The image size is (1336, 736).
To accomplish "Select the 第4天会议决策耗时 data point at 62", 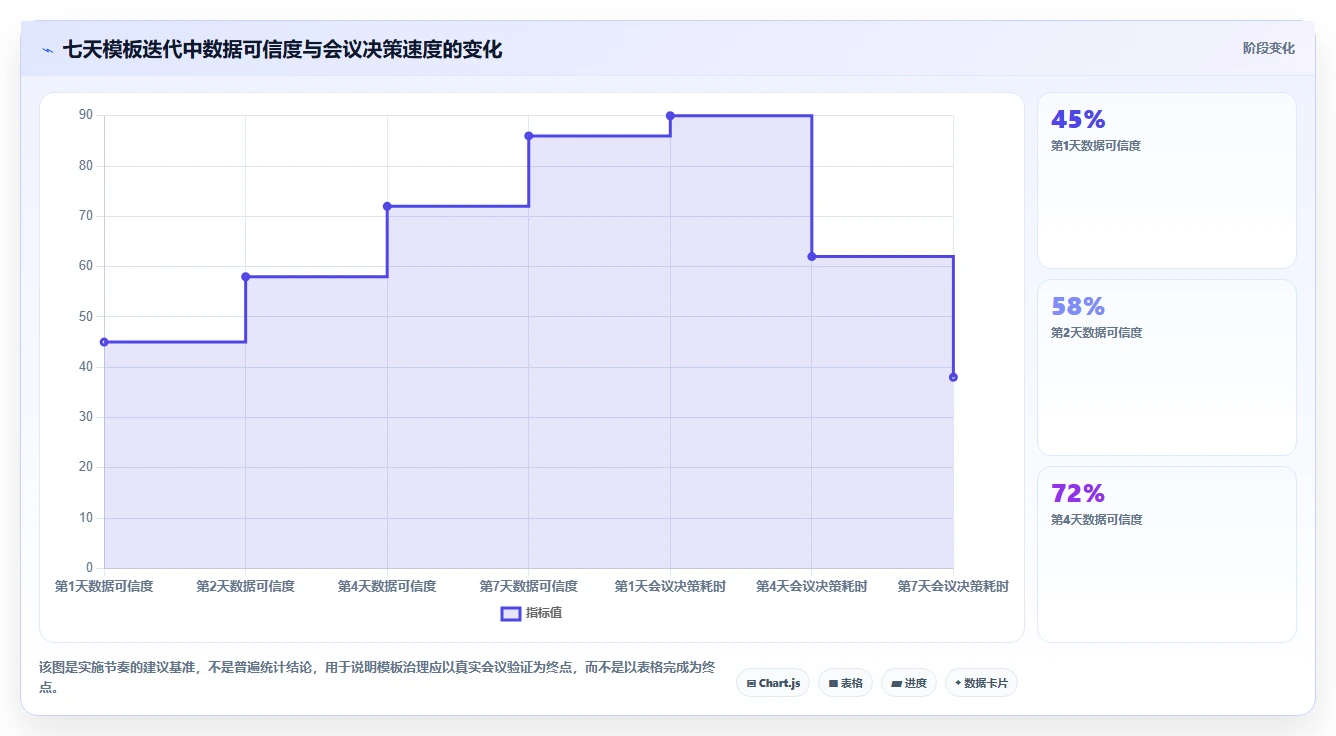I will coord(812,257).
